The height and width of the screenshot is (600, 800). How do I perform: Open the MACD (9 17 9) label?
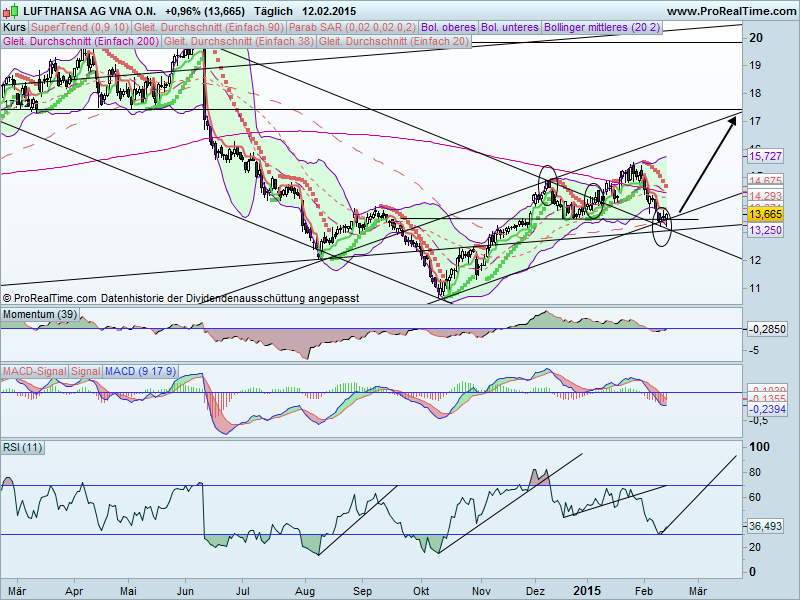point(140,371)
